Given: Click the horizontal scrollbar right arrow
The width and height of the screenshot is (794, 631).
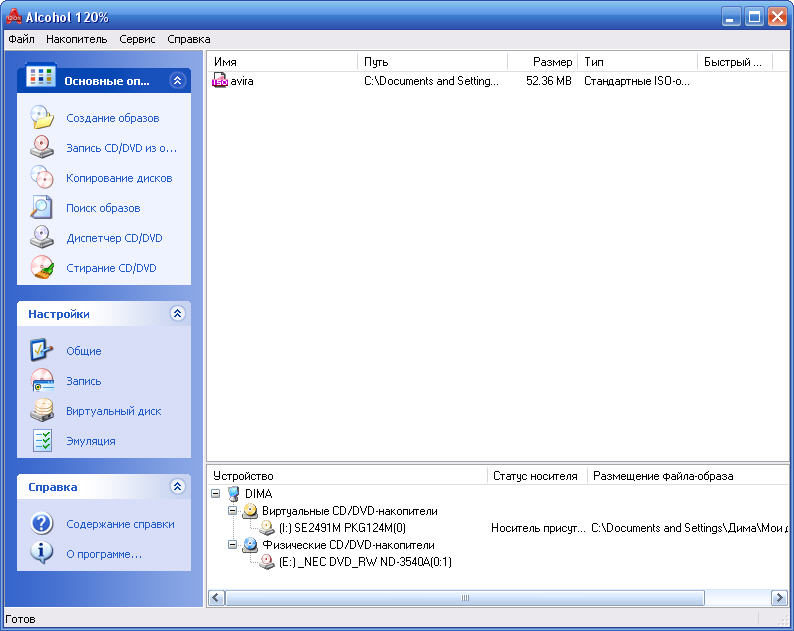Looking at the screenshot, I should tap(779, 598).
